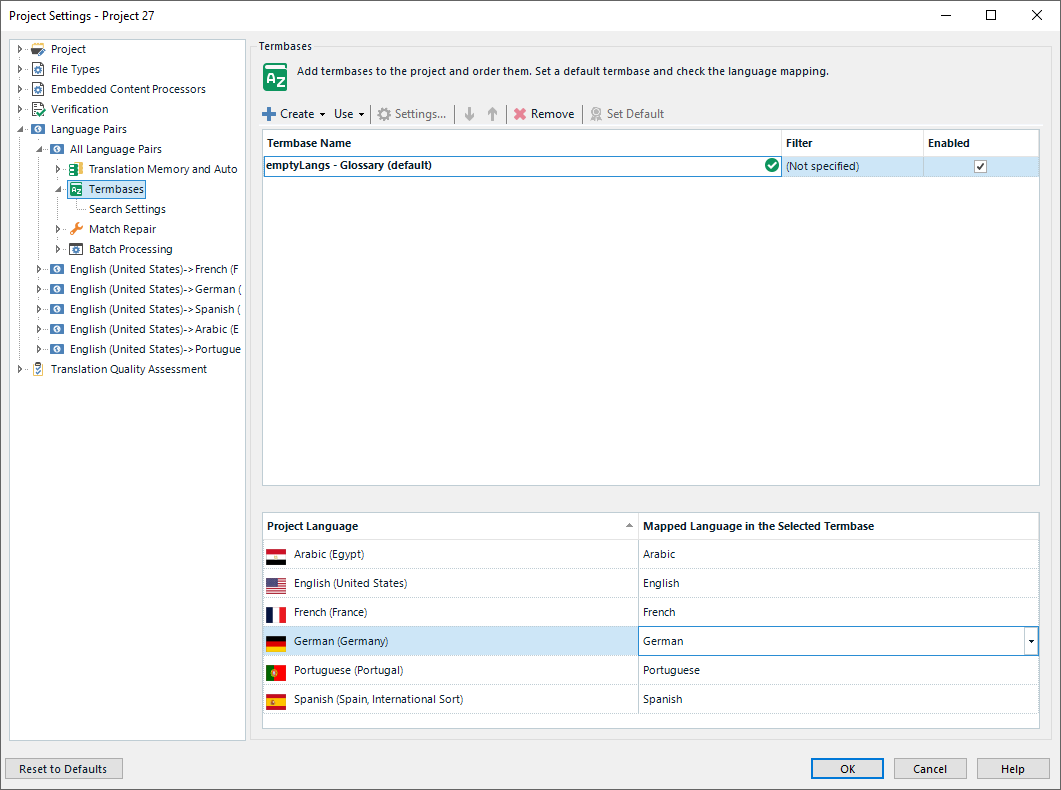Click the green checkmark status icon of emptyLangs
Screen dimensions: 1061x790
771,165
